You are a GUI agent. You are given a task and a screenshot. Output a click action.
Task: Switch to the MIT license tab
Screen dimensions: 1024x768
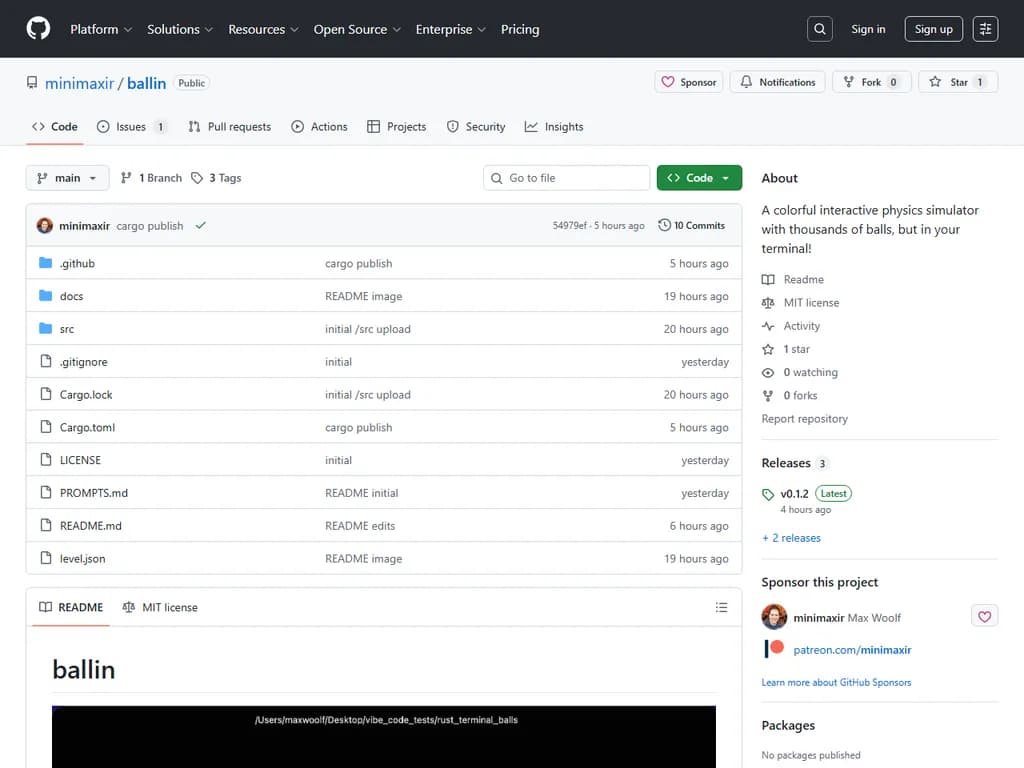point(160,607)
